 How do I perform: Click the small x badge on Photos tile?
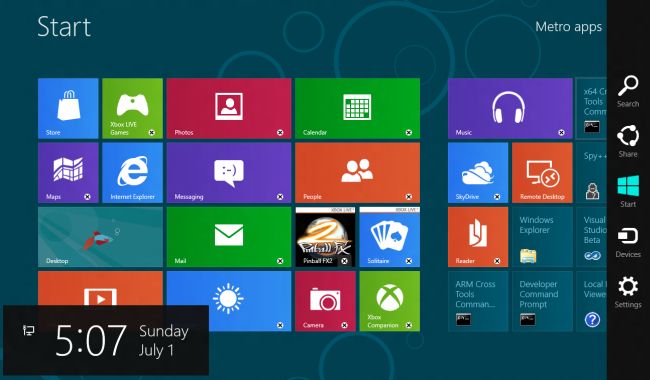[x=280, y=133]
